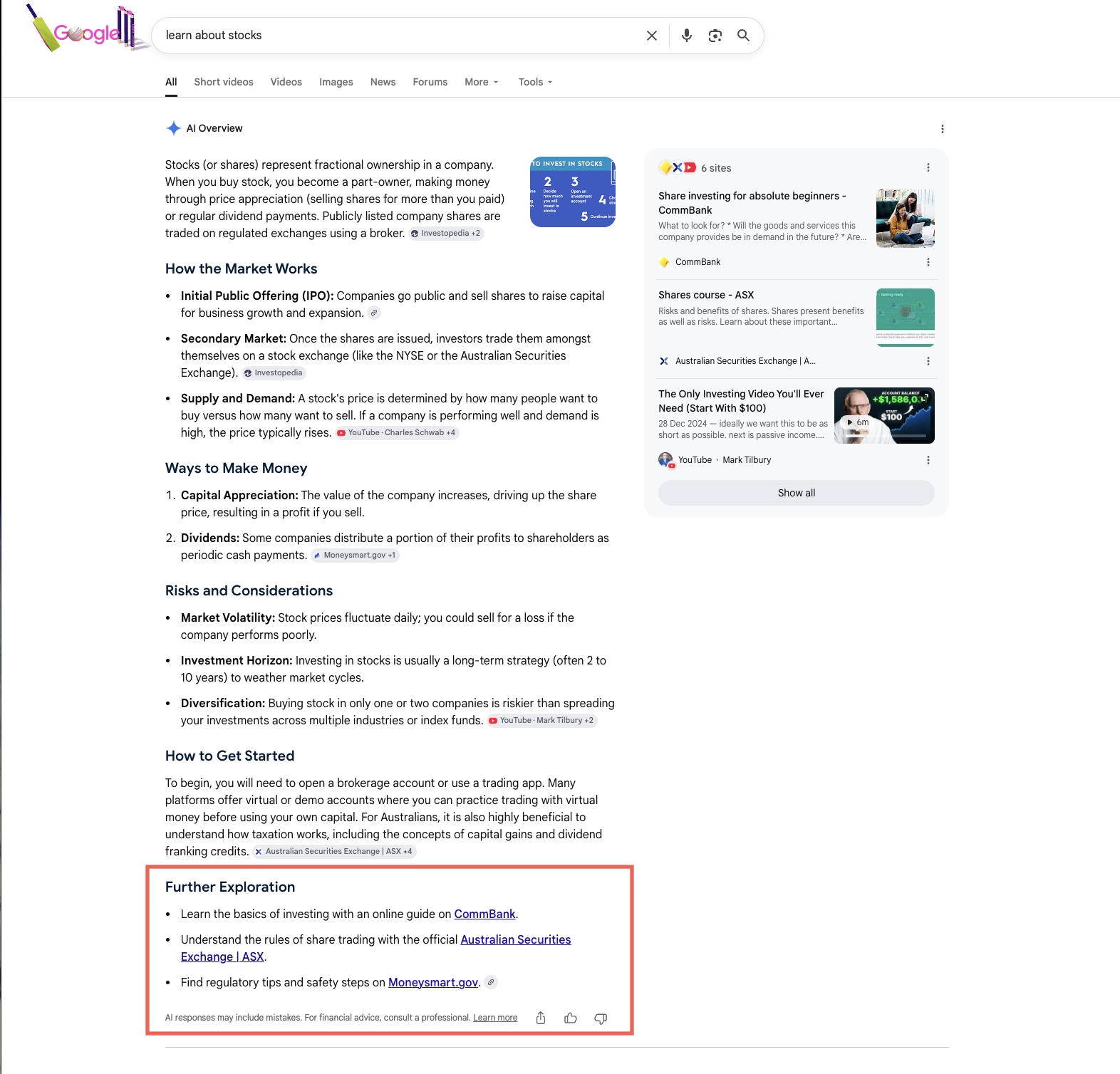
Task: Click the search input field
Action: tap(399, 36)
